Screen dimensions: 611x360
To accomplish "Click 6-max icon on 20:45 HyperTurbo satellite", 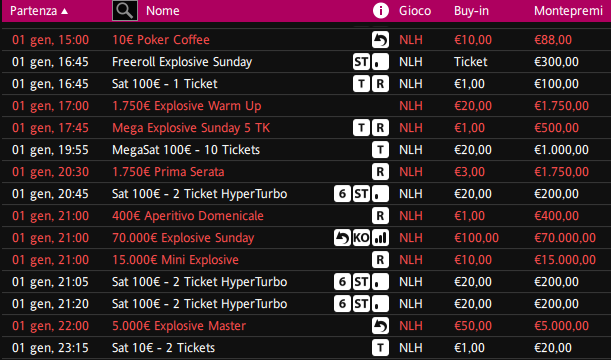I will [342, 194].
